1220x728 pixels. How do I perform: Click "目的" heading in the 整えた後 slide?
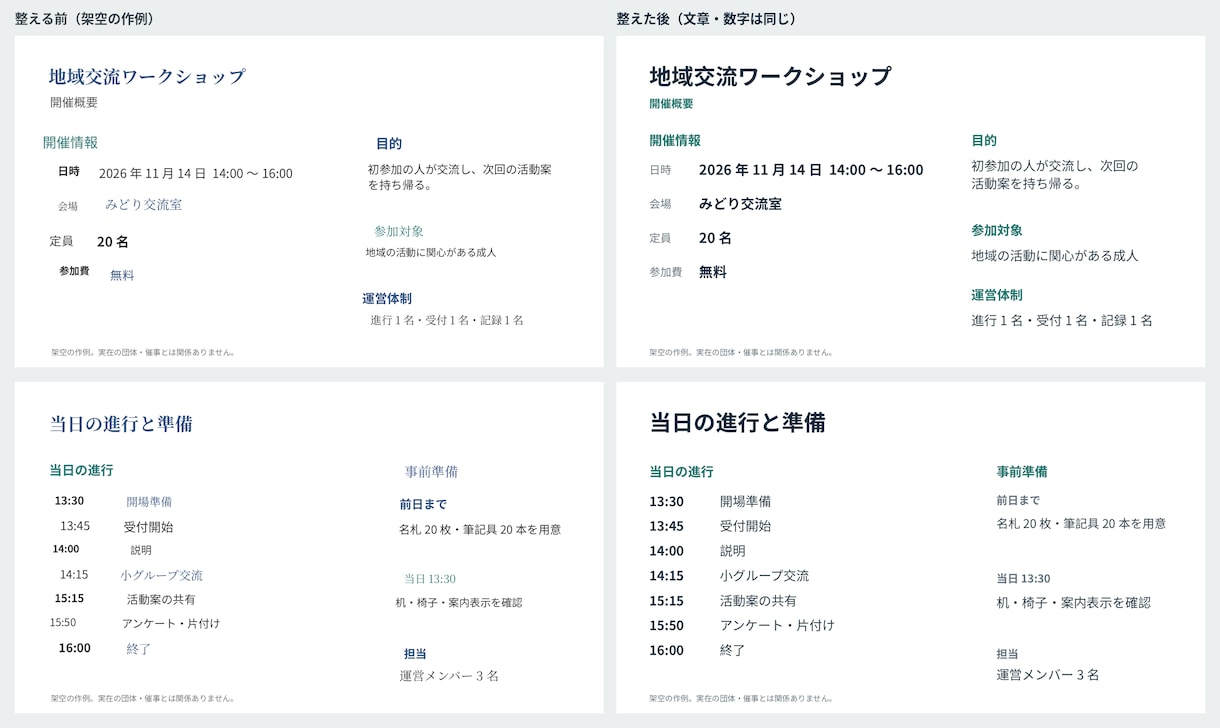(x=984, y=141)
